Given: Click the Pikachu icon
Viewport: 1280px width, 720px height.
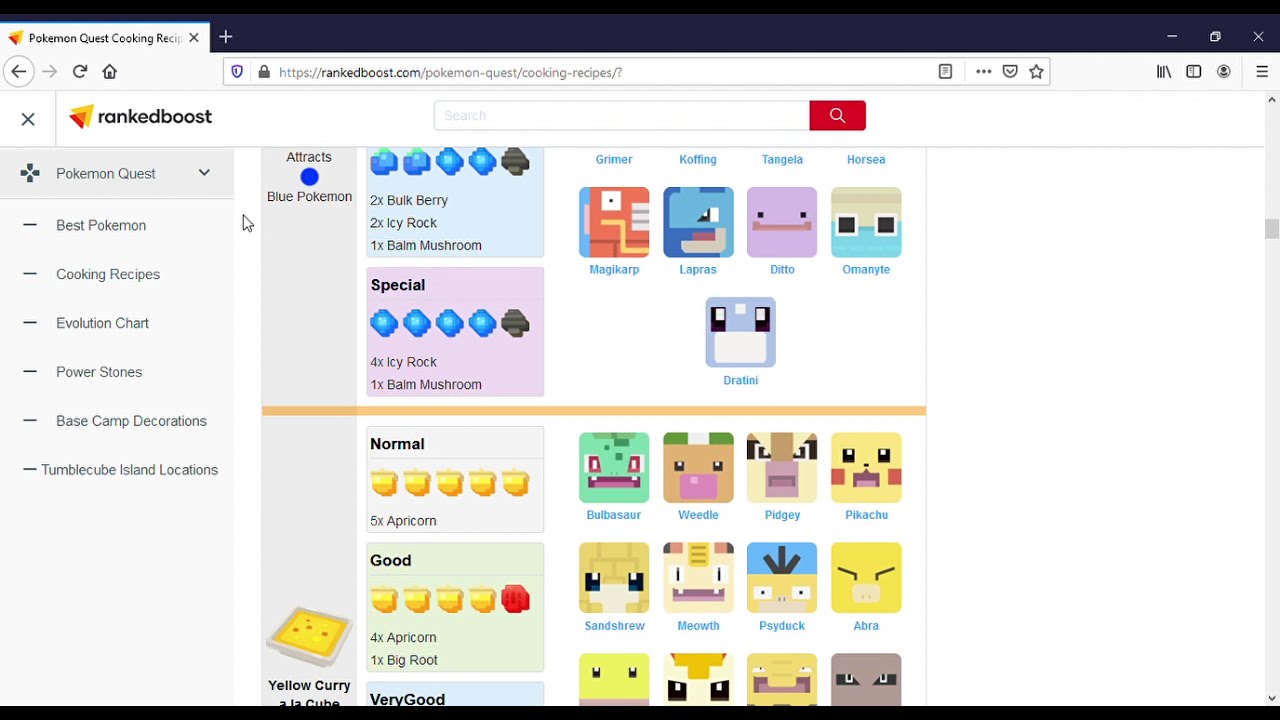Looking at the screenshot, I should click(x=866, y=467).
